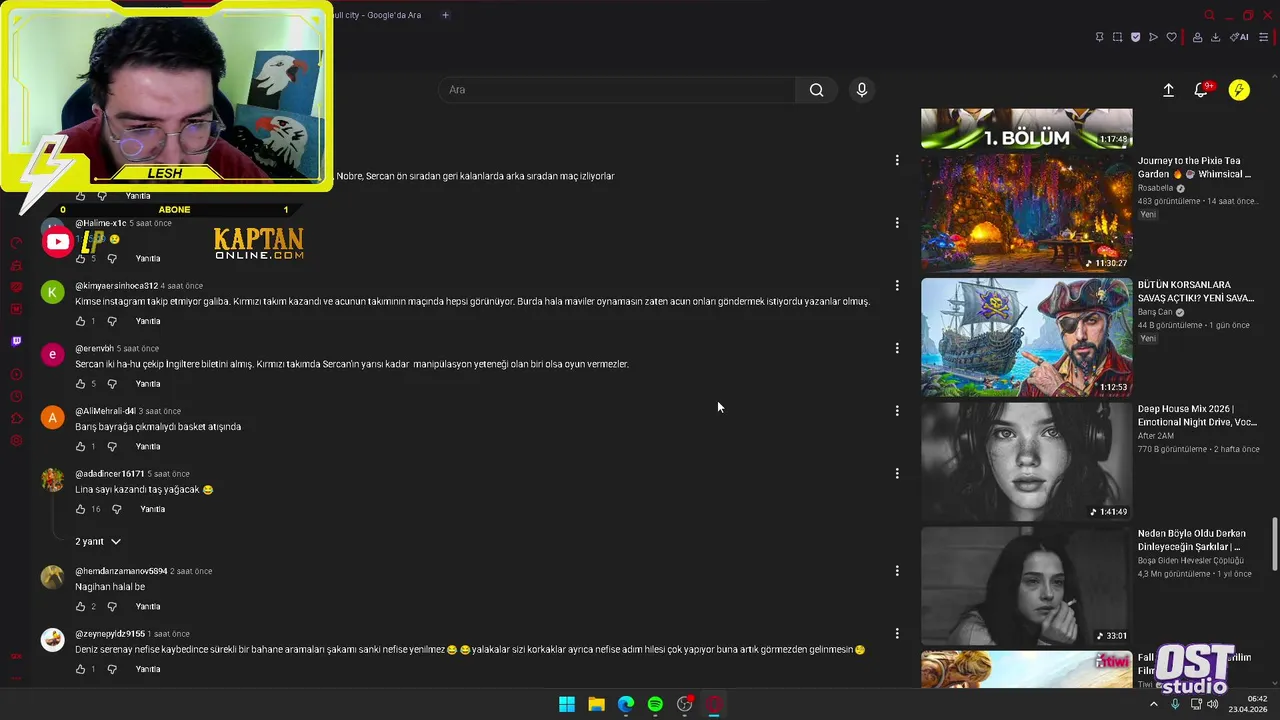Like the comment by @adadincer16171
This screenshot has width=1280, height=720.
click(x=81, y=509)
